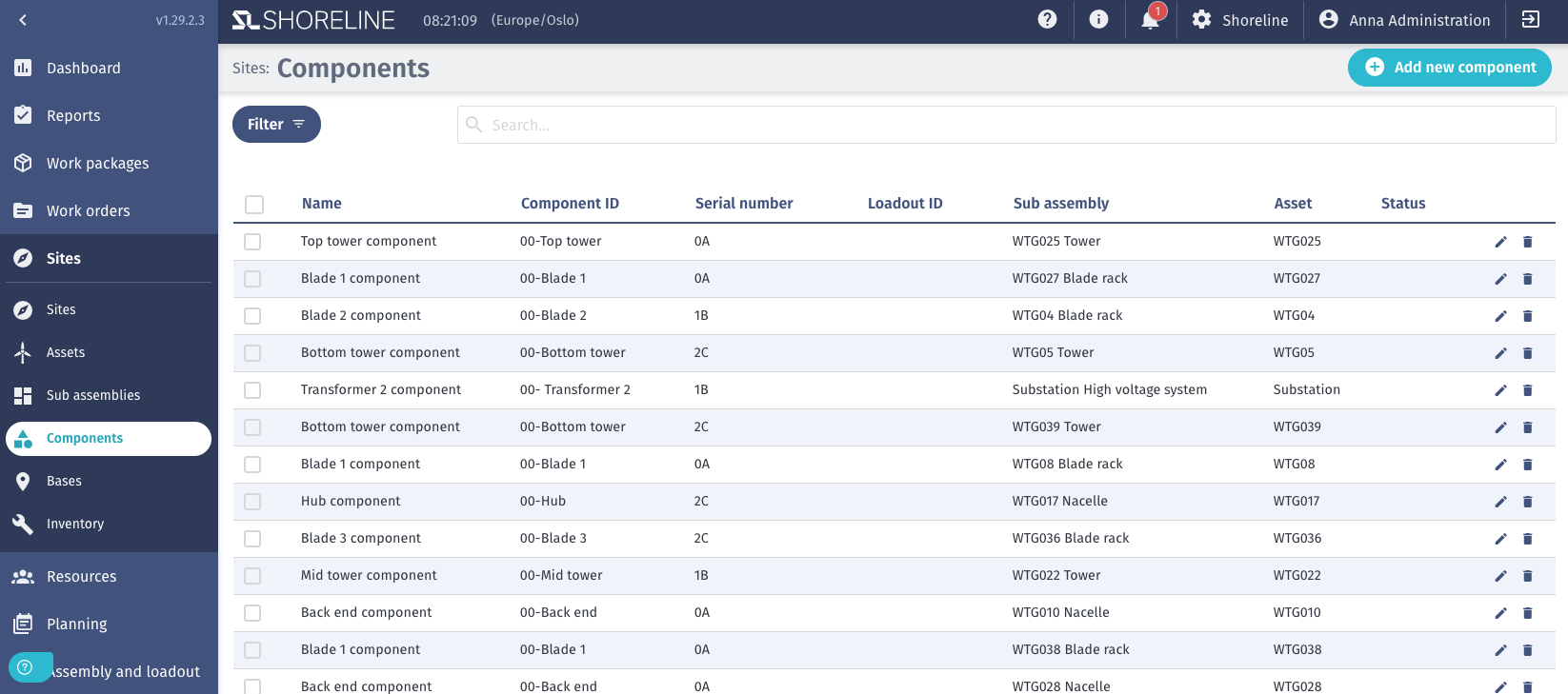The width and height of the screenshot is (1568, 694).
Task: Collapse sidebar with back chevron
Action: click(x=23, y=20)
